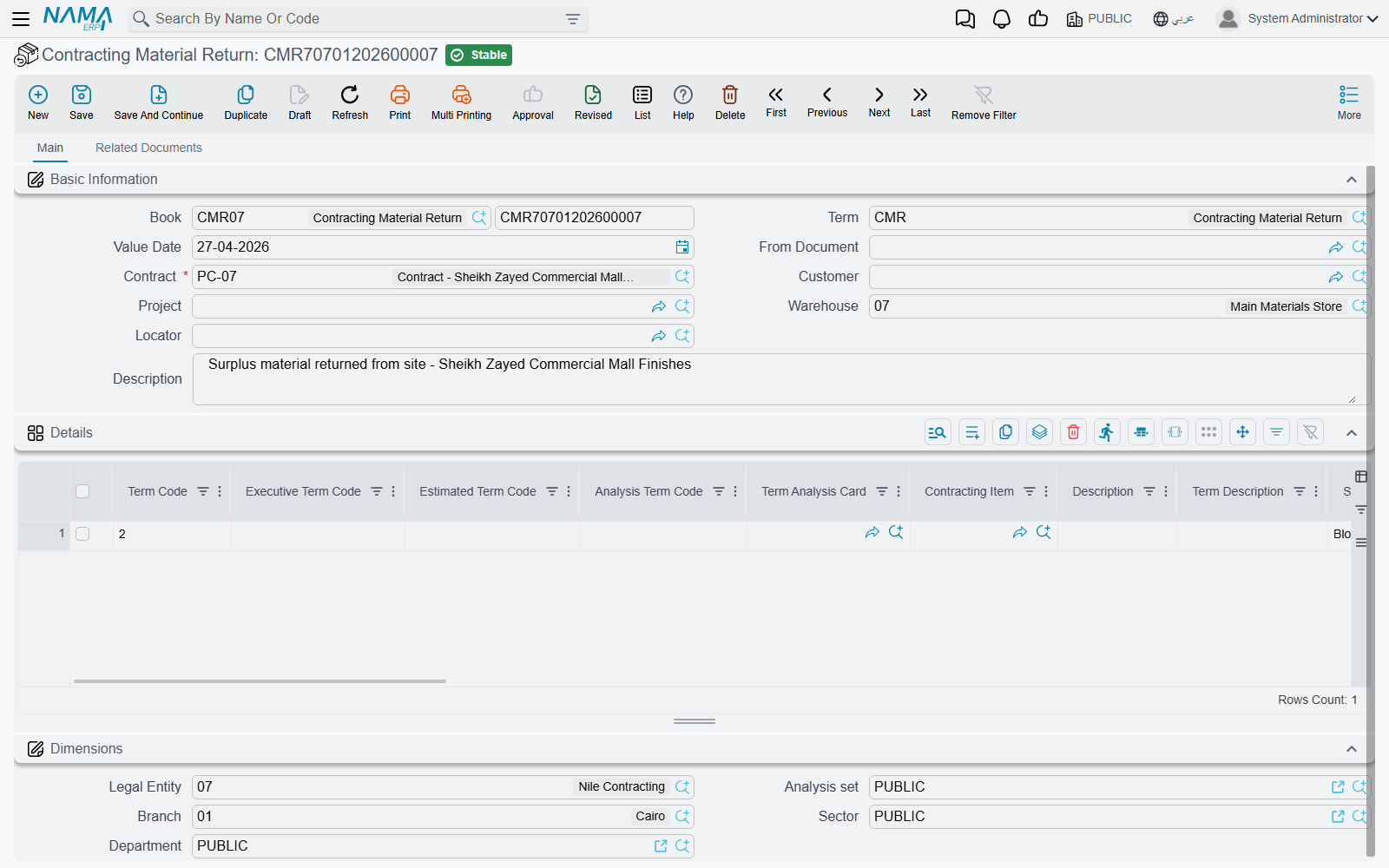
Task: Open the Value Date calendar picker
Action: (682, 247)
